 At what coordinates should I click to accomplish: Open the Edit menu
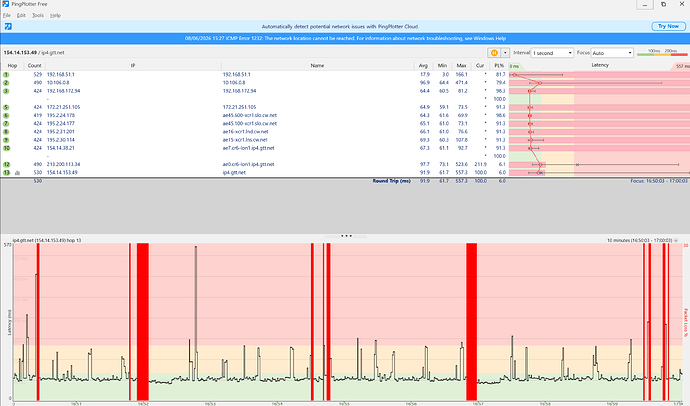[x=21, y=15]
